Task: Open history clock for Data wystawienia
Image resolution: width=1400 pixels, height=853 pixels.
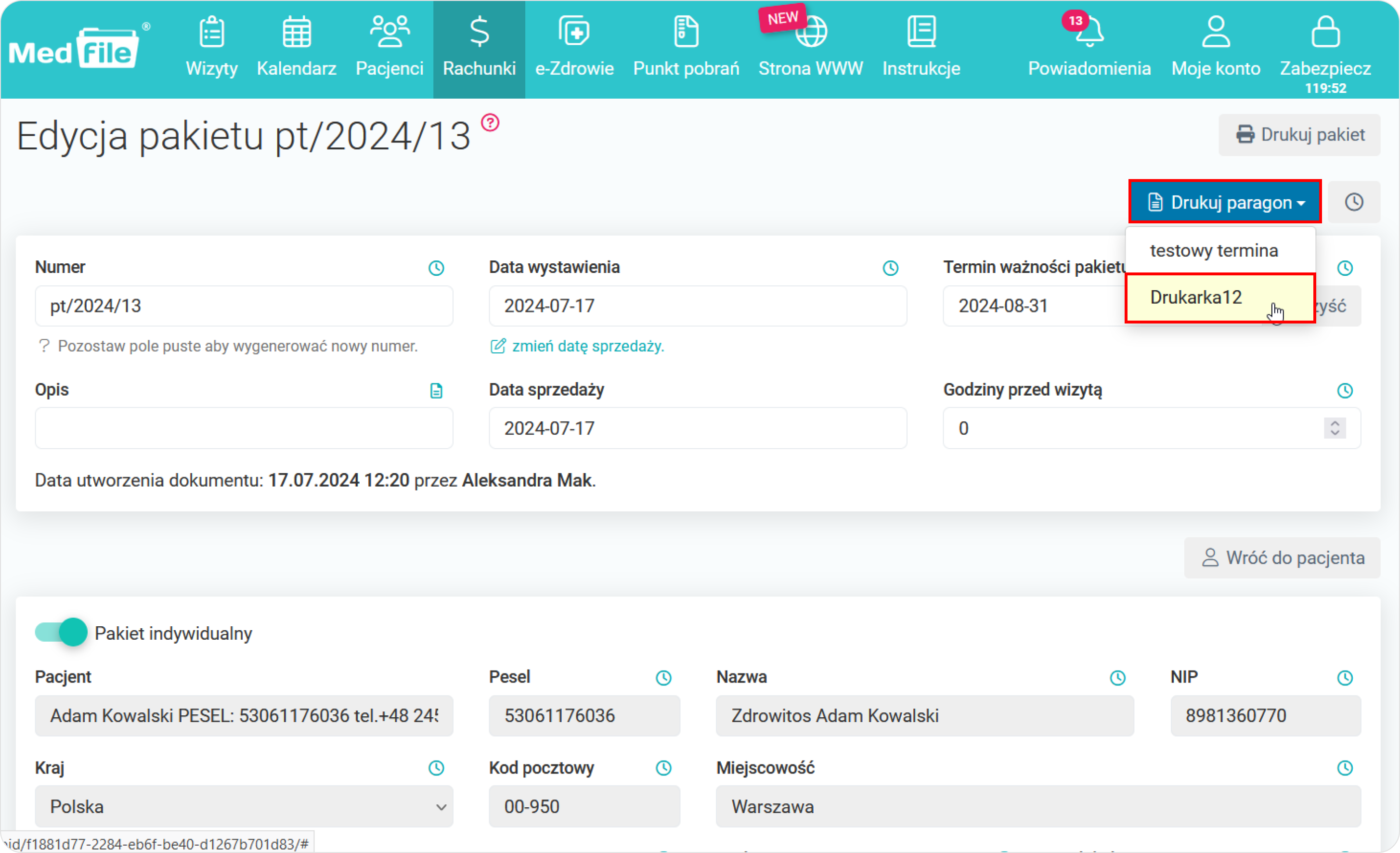Action: tap(890, 268)
